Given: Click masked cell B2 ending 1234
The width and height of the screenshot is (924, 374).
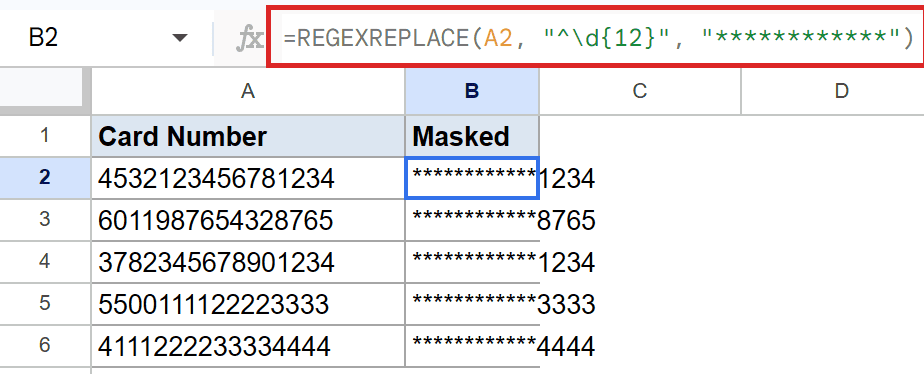Looking at the screenshot, I should point(472,178).
